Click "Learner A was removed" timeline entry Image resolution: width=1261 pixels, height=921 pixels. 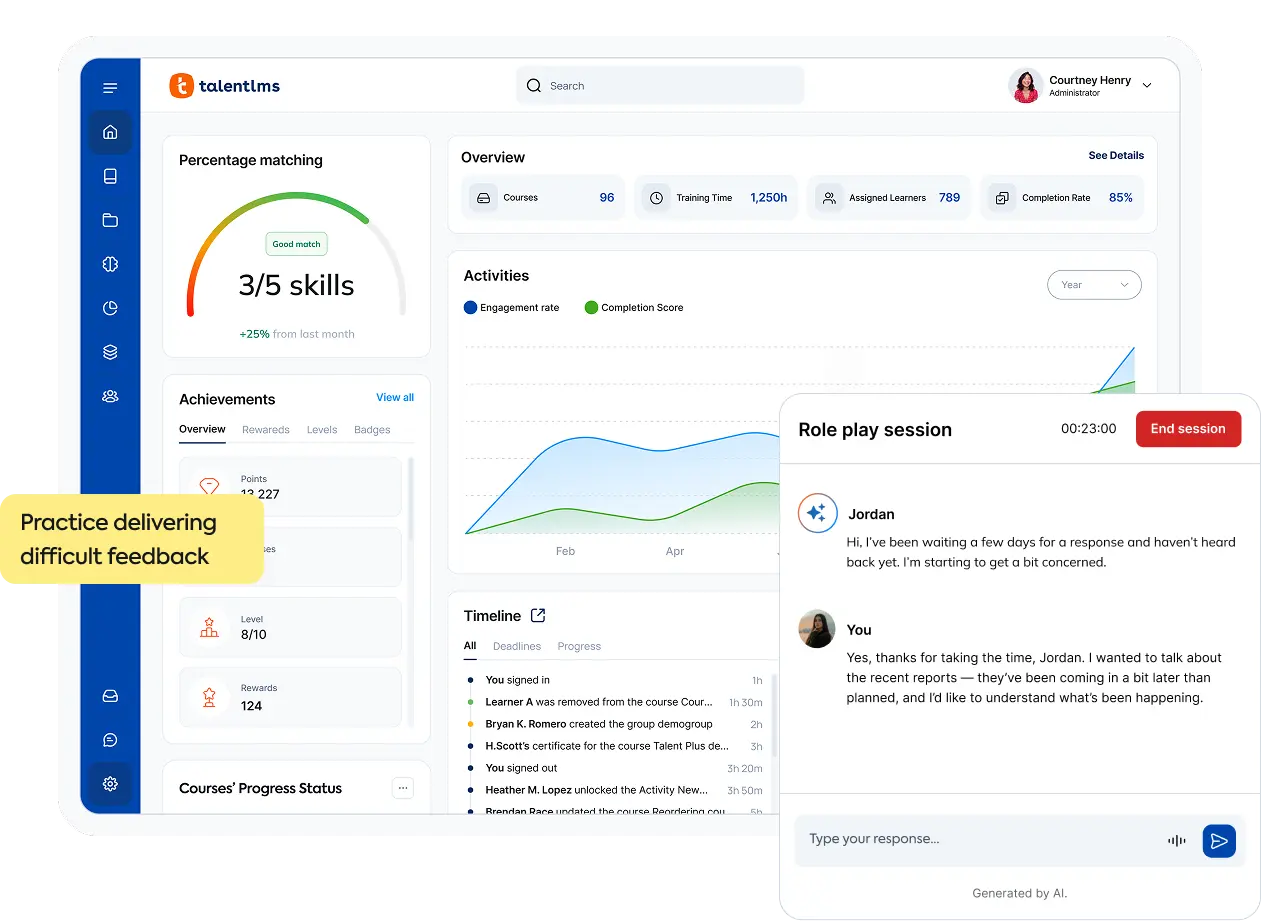[599, 702]
